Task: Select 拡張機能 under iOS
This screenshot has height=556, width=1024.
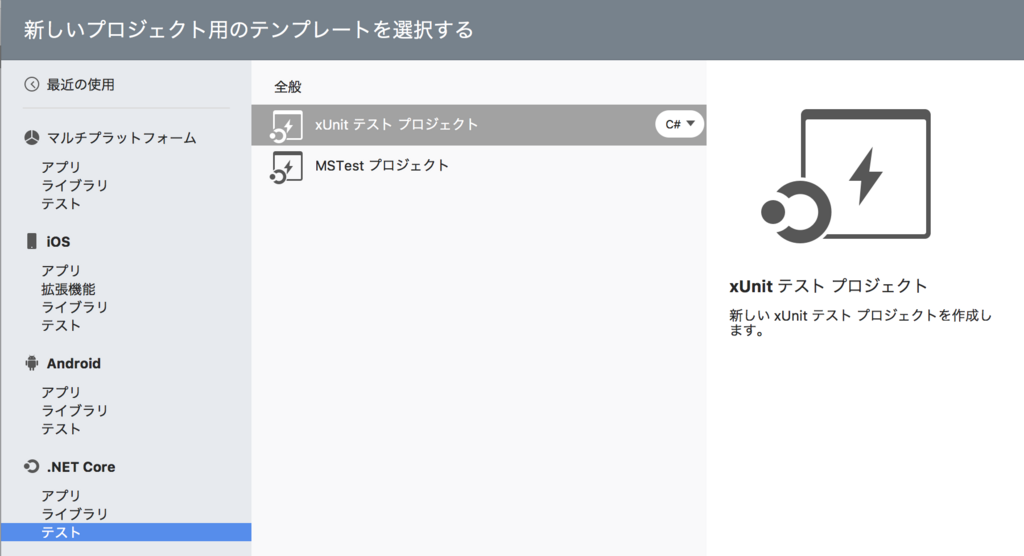Action: tap(68, 289)
